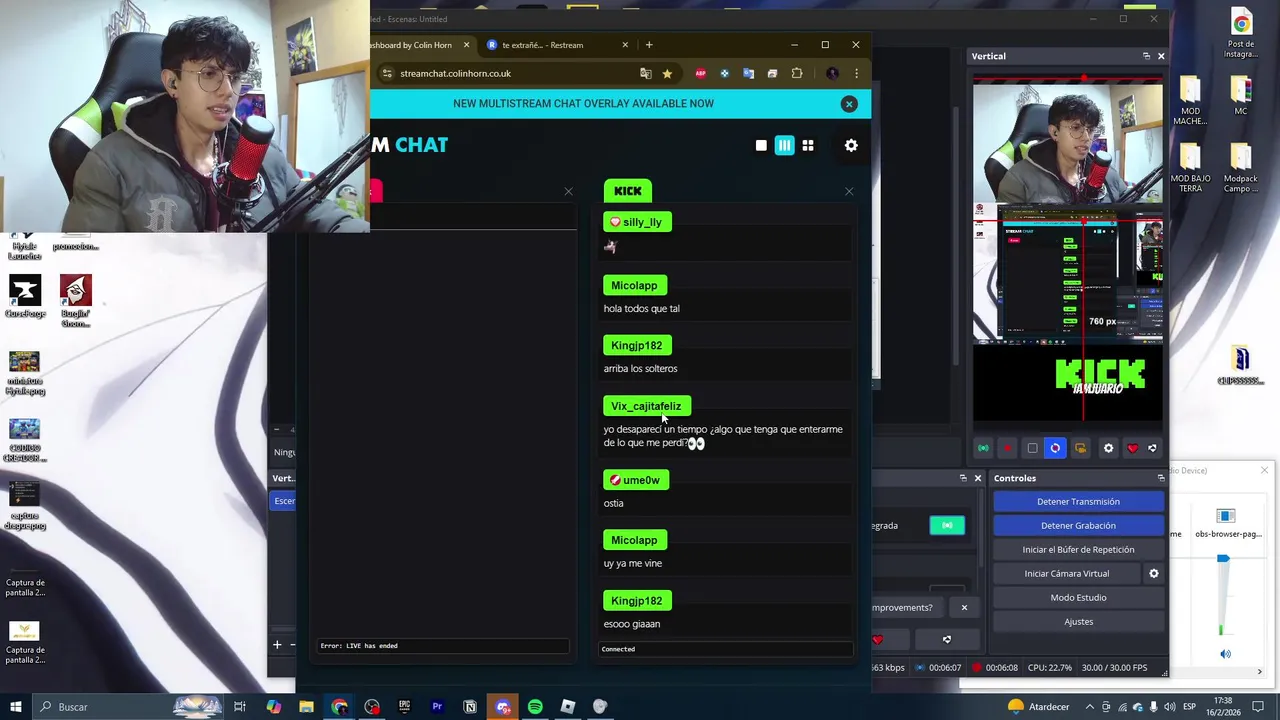This screenshot has width=1280, height=720.
Task: Close the KICK chat column
Action: point(849,191)
